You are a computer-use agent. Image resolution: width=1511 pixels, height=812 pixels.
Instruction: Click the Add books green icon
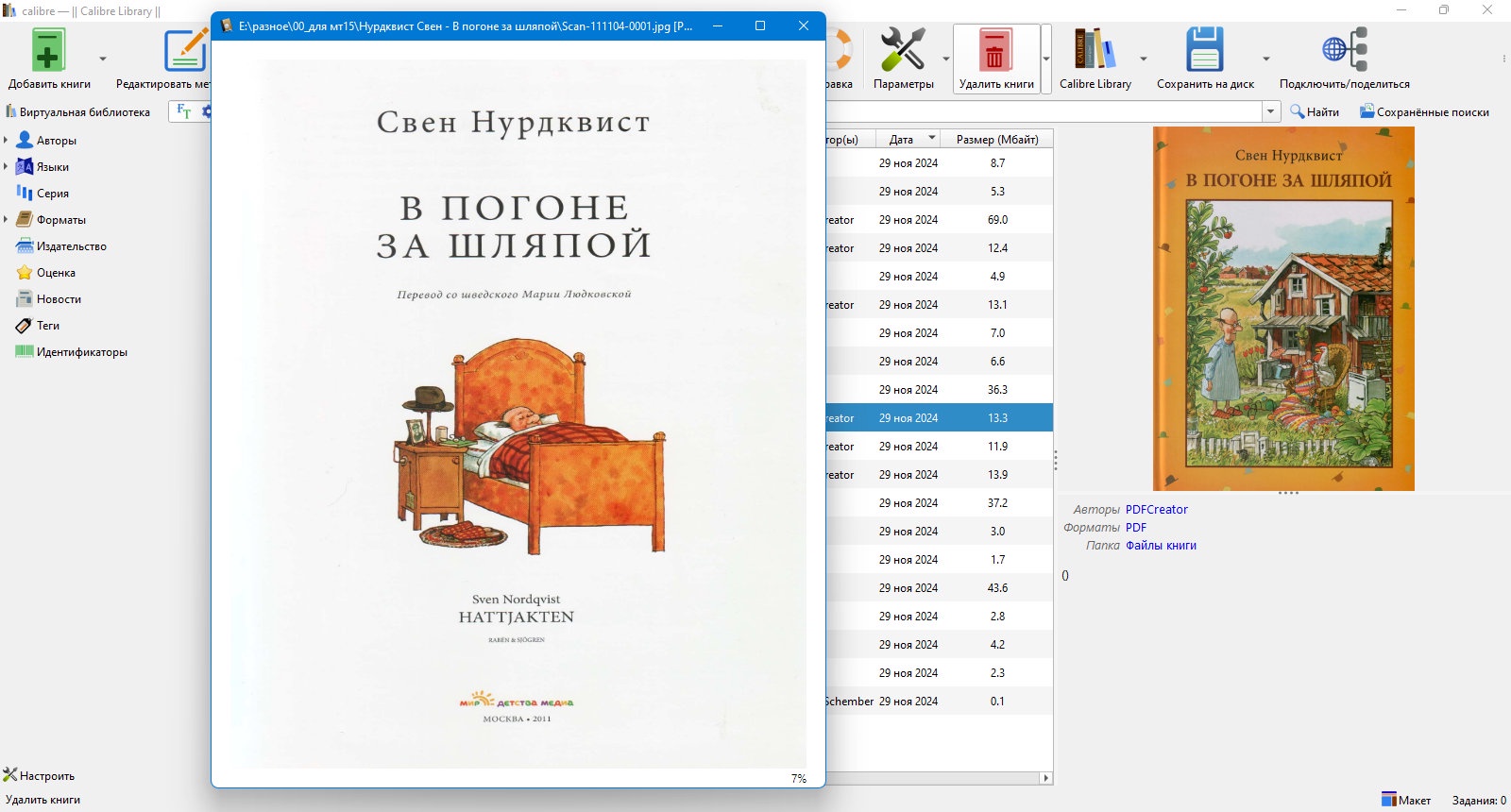pyautogui.click(x=48, y=50)
